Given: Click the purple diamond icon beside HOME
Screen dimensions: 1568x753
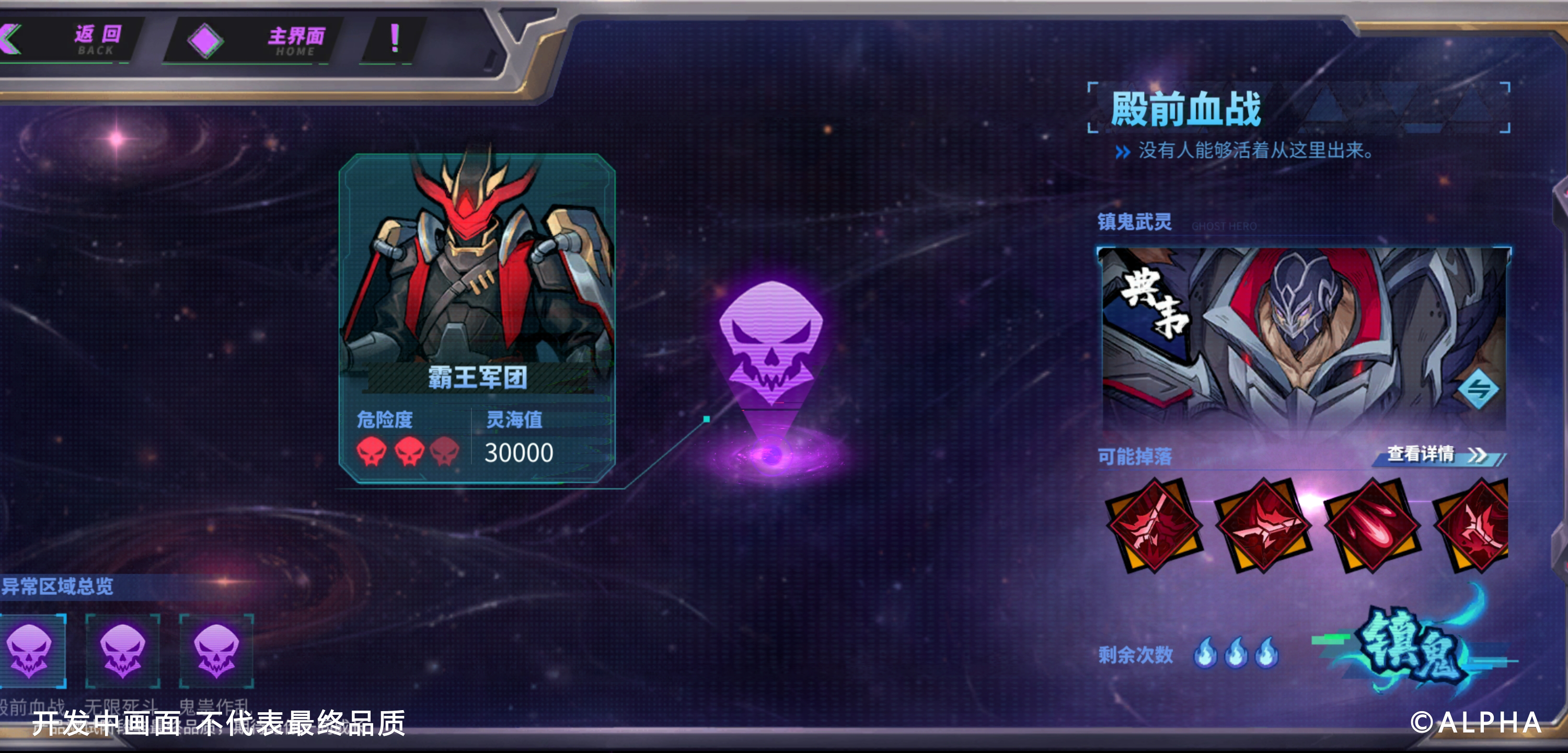Looking at the screenshot, I should coord(206,41).
